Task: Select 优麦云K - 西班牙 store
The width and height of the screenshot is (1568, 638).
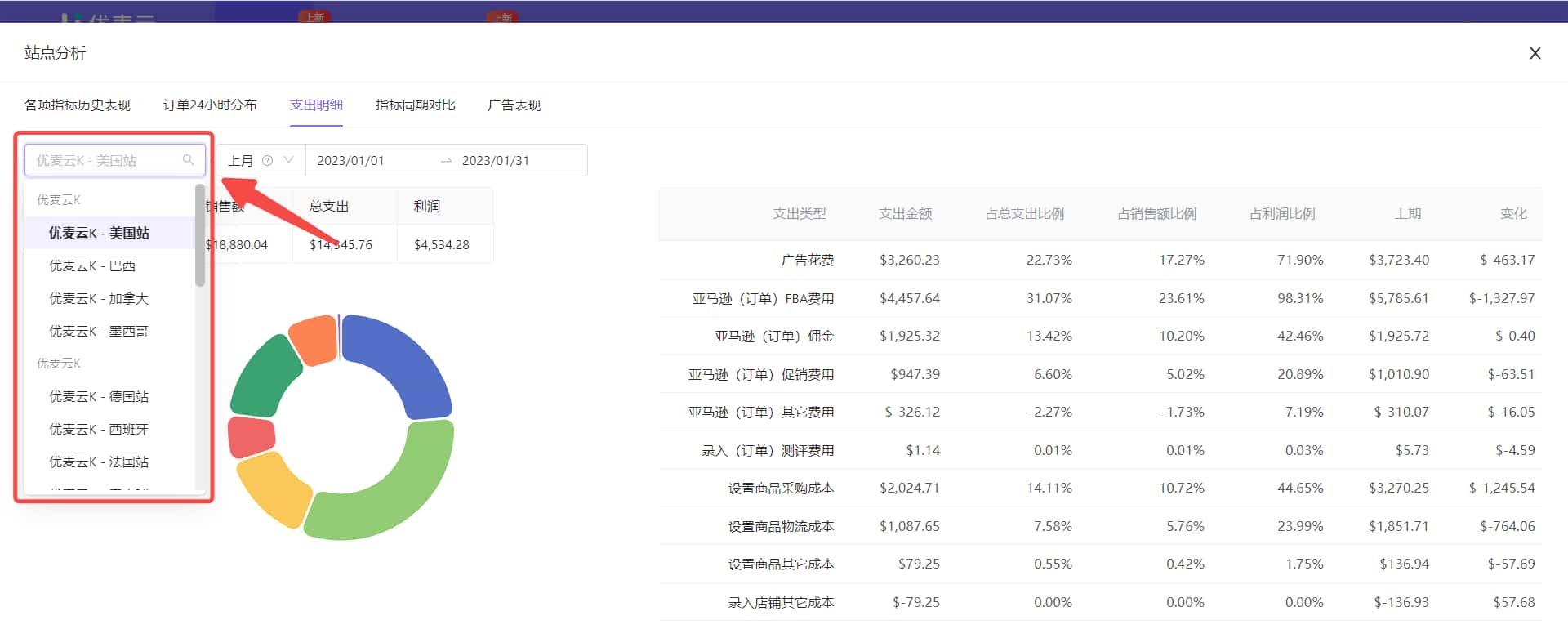Action: point(110,429)
